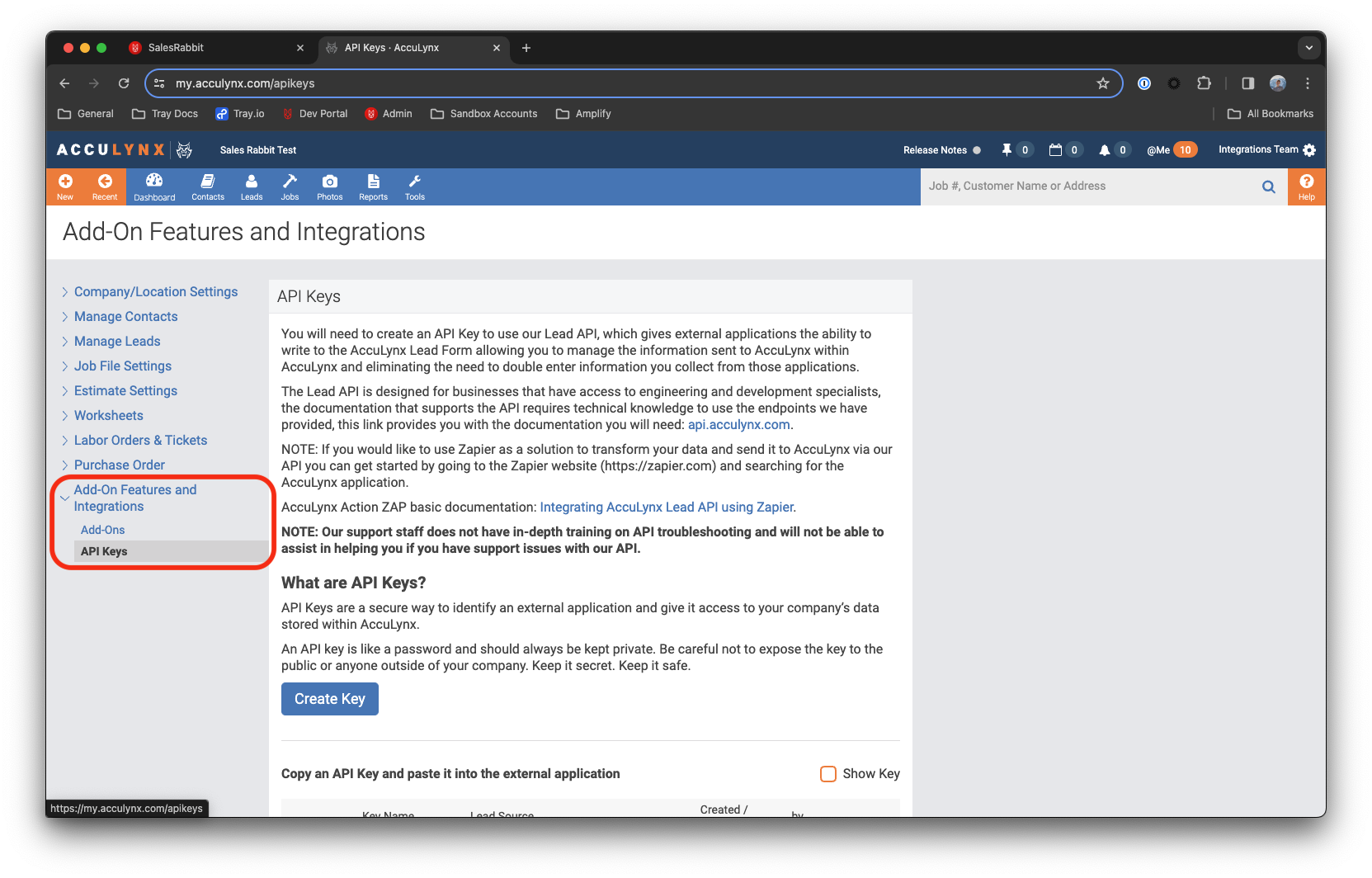Image resolution: width=1372 pixels, height=878 pixels.
Task: Go back to previous page
Action: [x=64, y=83]
